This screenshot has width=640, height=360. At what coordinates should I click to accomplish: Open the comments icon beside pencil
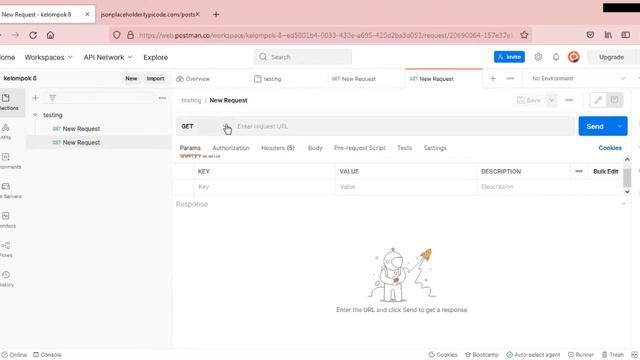[x=614, y=100]
